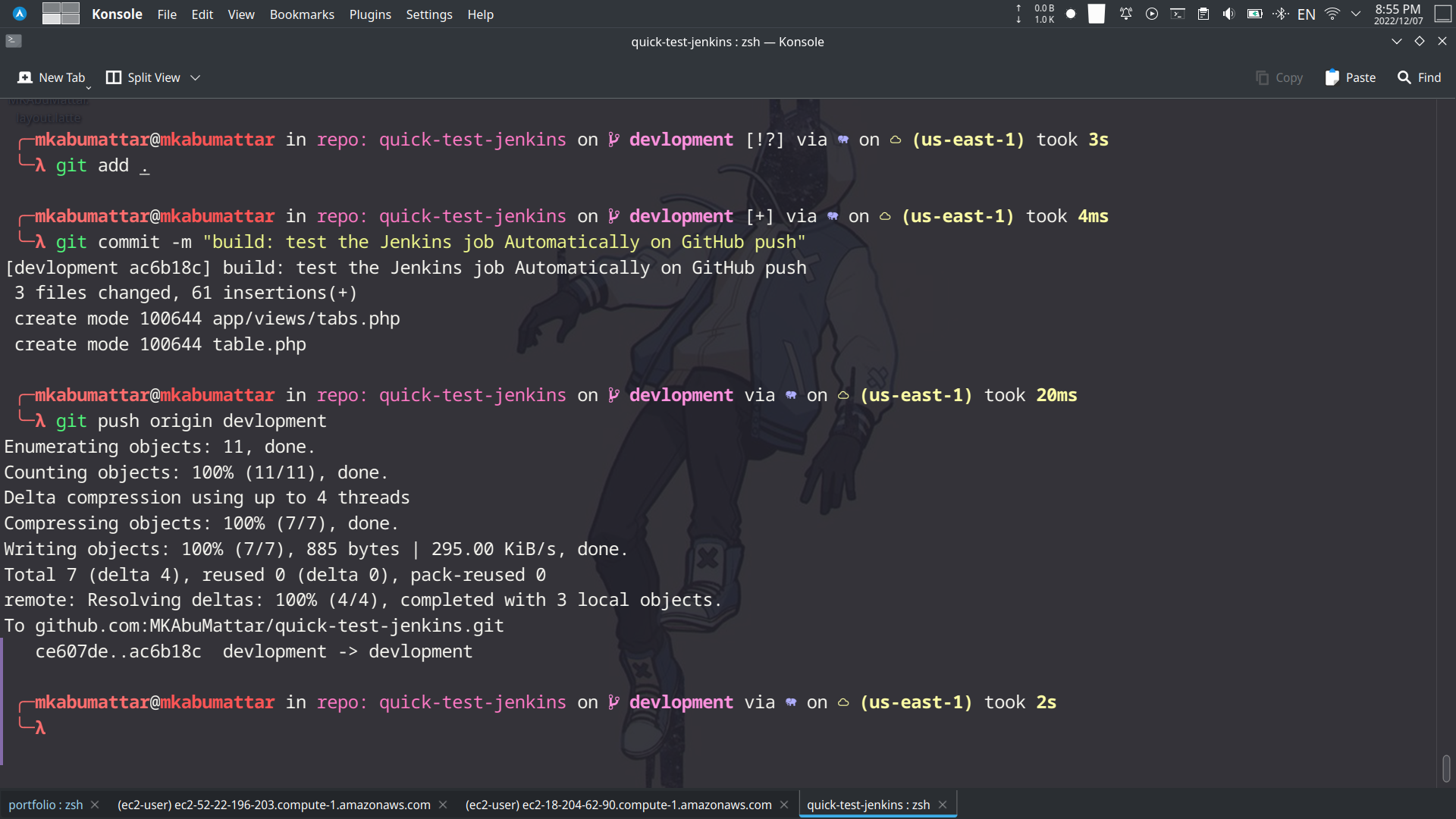1456x819 pixels.
Task: Check battery status via the tray icon
Action: [1255, 14]
